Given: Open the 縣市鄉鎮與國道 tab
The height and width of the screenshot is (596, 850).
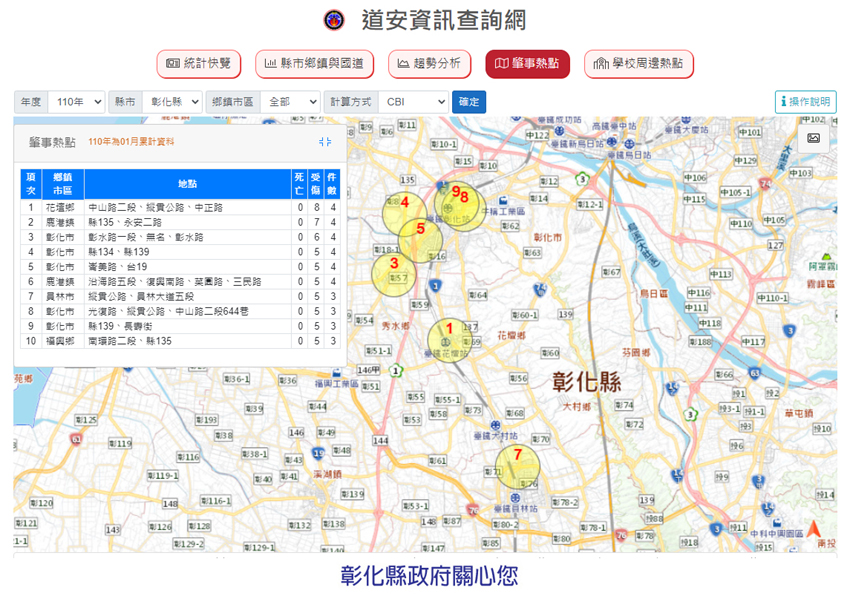Looking at the screenshot, I should pyautogui.click(x=314, y=64).
